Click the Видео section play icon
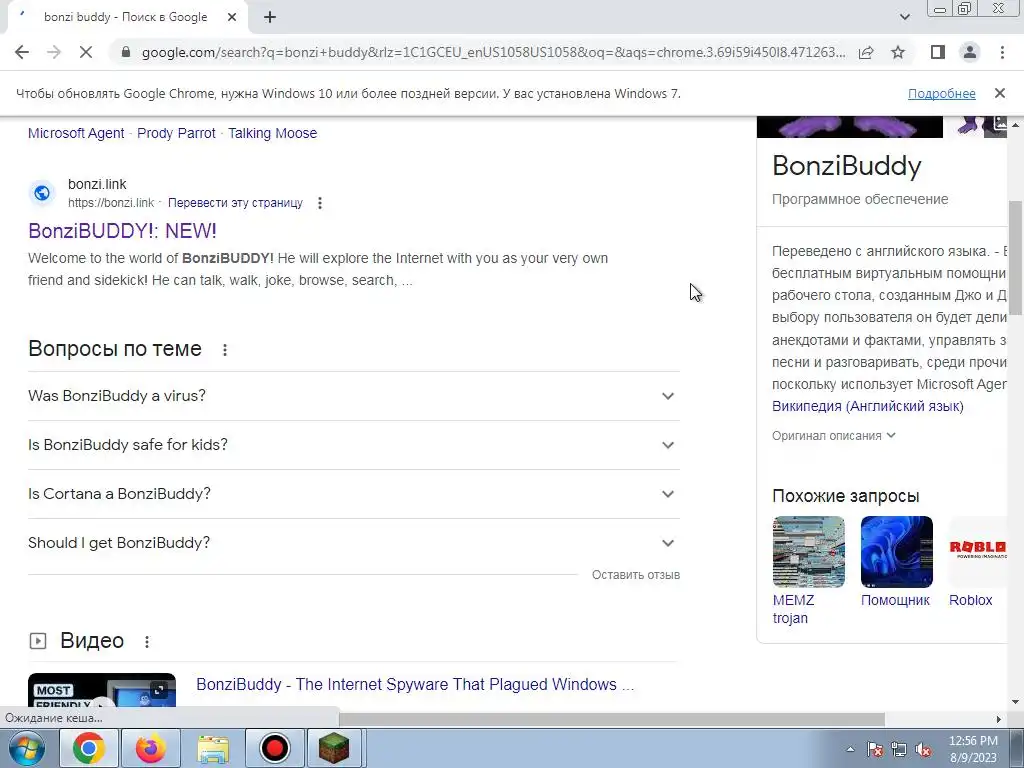This screenshot has width=1024, height=768. (x=38, y=641)
